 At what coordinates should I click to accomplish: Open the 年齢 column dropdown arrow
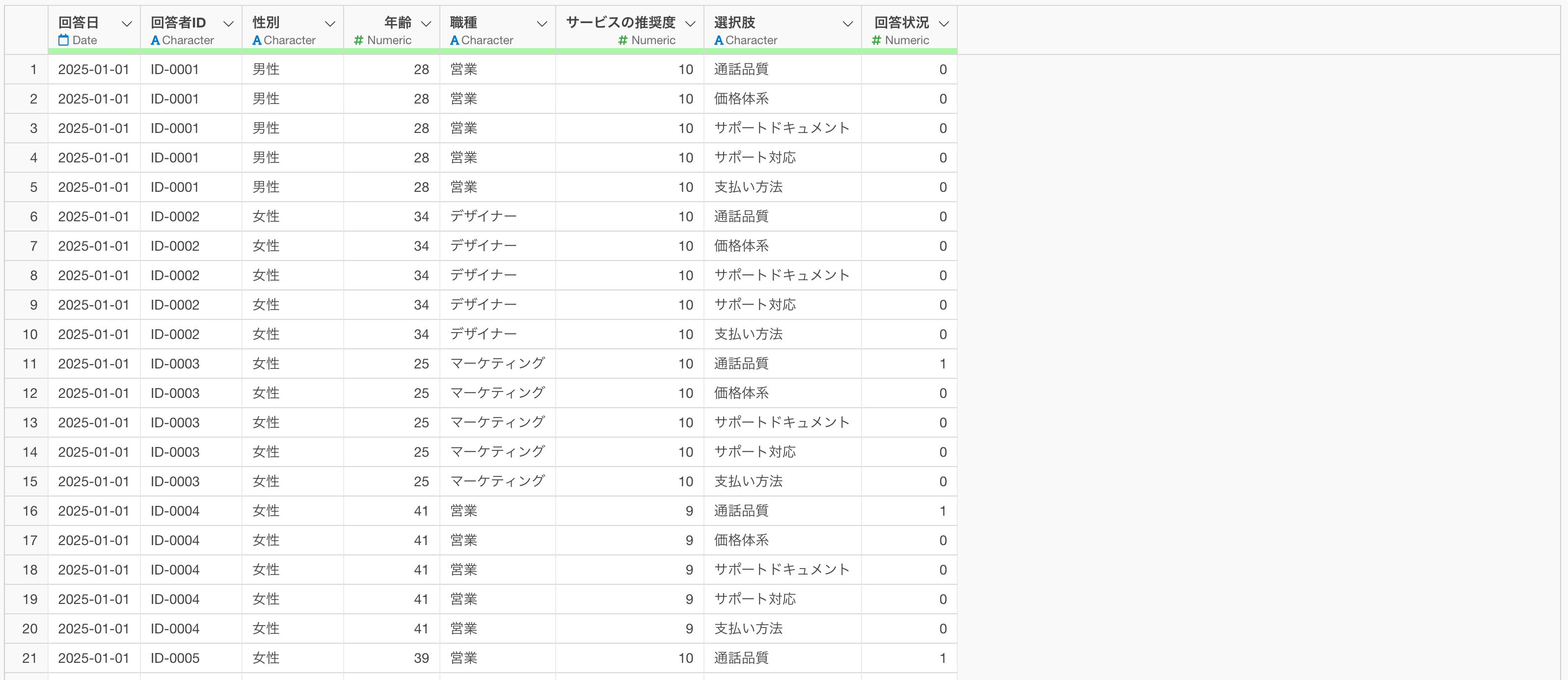click(426, 24)
